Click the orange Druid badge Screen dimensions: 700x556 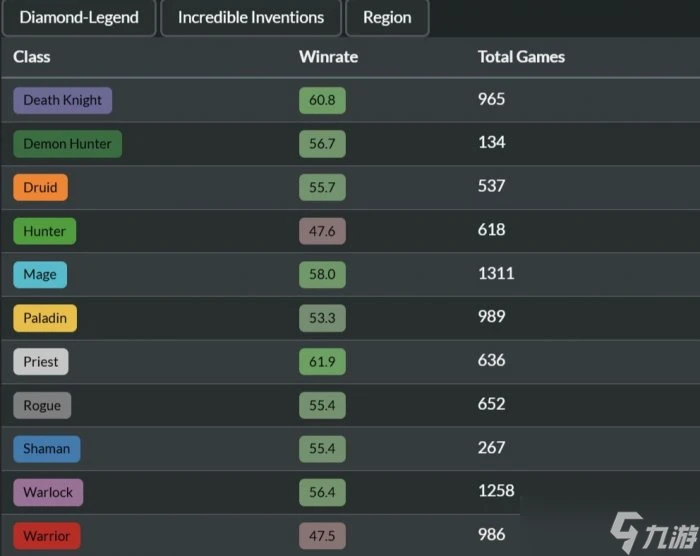coord(40,187)
